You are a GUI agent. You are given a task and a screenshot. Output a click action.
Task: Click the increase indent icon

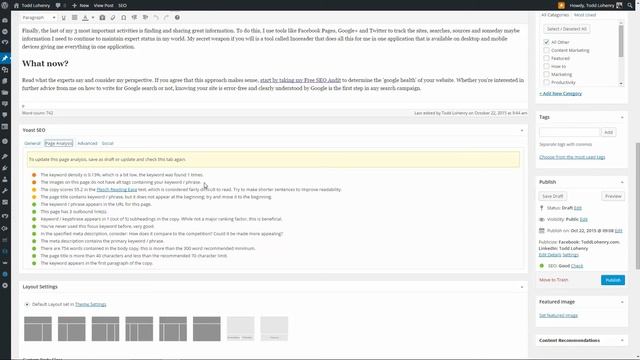coord(145,18)
